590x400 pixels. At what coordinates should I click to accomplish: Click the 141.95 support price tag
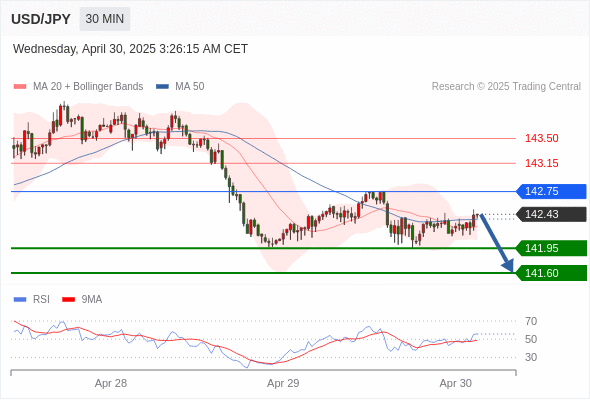tap(552, 248)
